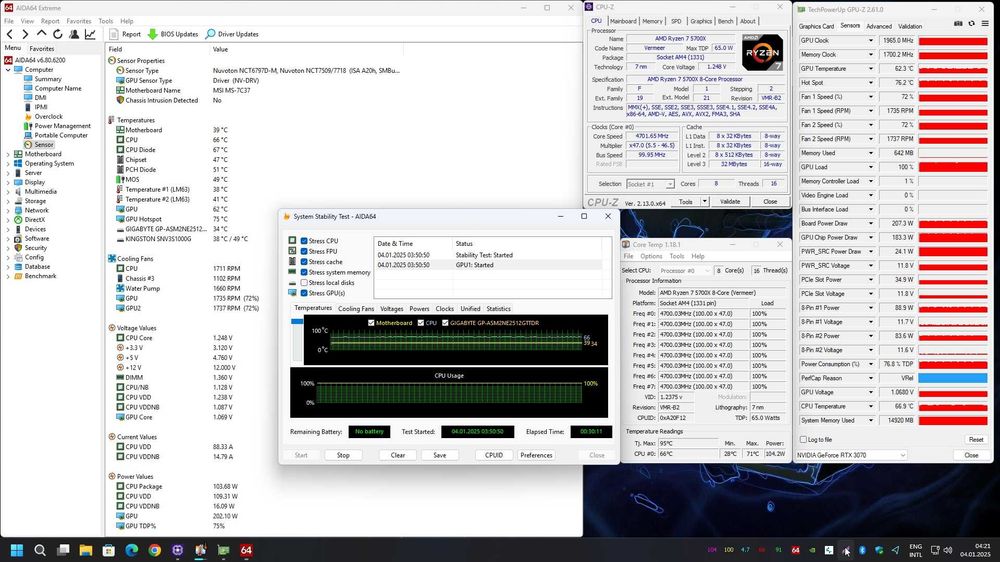1000x562 pixels.
Task: Open the AIDA64 user icon in toolbar
Action: click(x=74, y=34)
